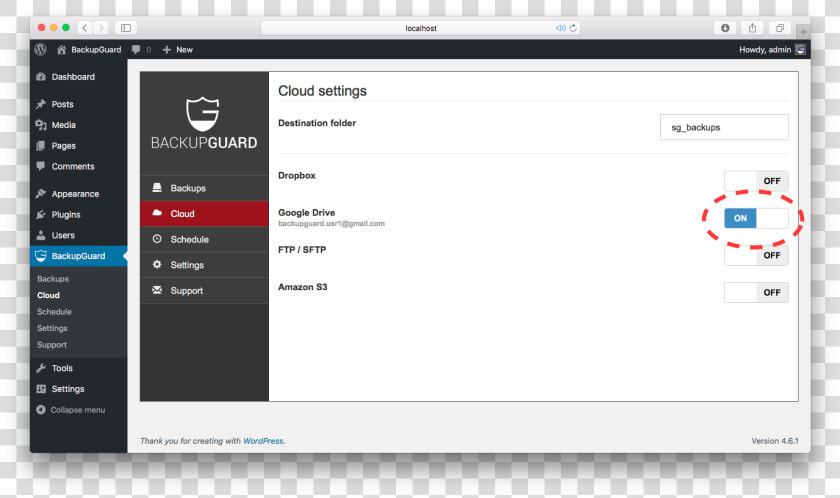Open a new Safari tab
This screenshot has width=840, height=498.
pos(803,32)
